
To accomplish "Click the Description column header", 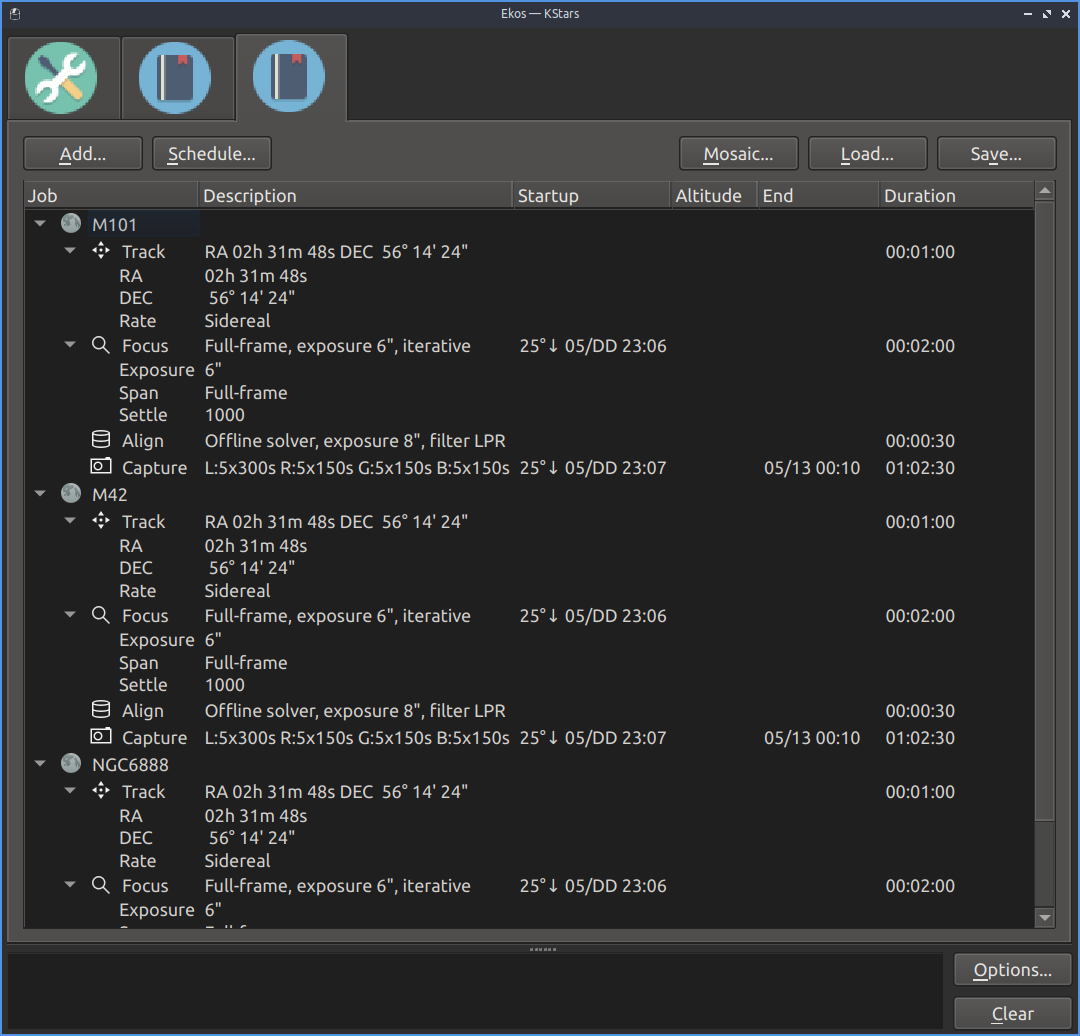I will [x=355, y=196].
